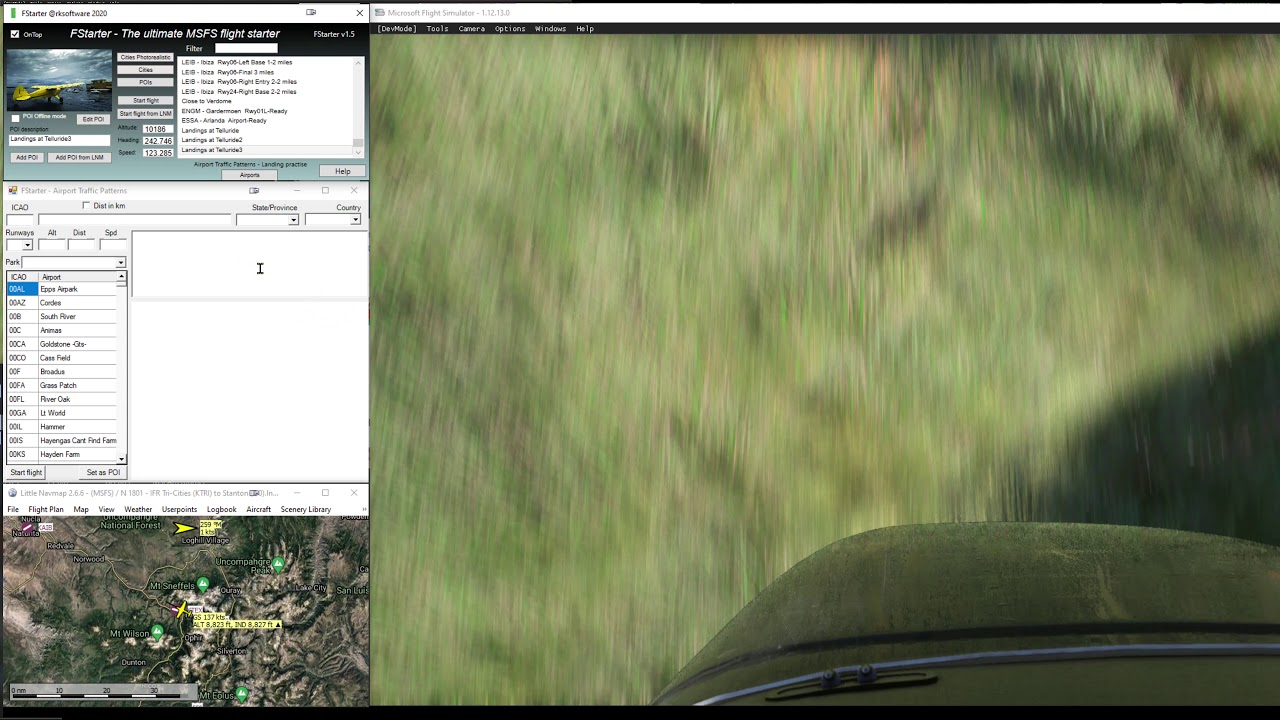Click the ICAO search field
The height and width of the screenshot is (720, 1280).
coord(20,220)
